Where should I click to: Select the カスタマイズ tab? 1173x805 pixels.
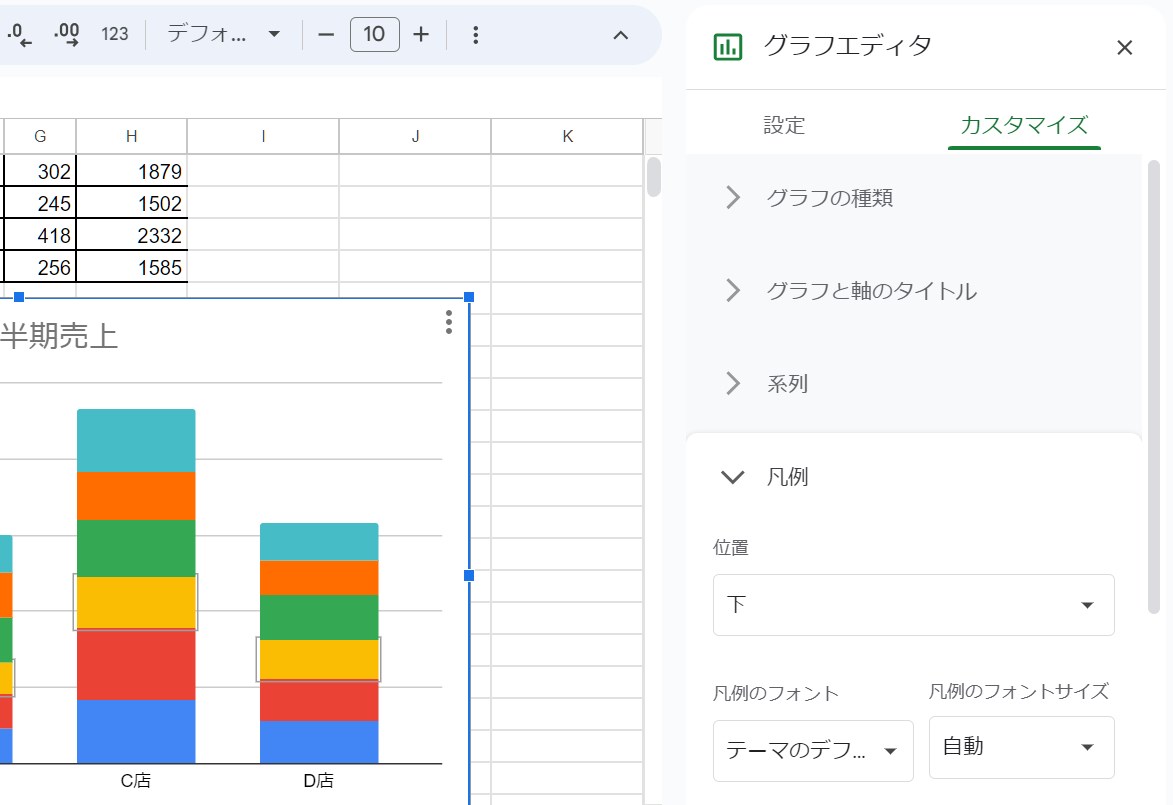(1023, 125)
